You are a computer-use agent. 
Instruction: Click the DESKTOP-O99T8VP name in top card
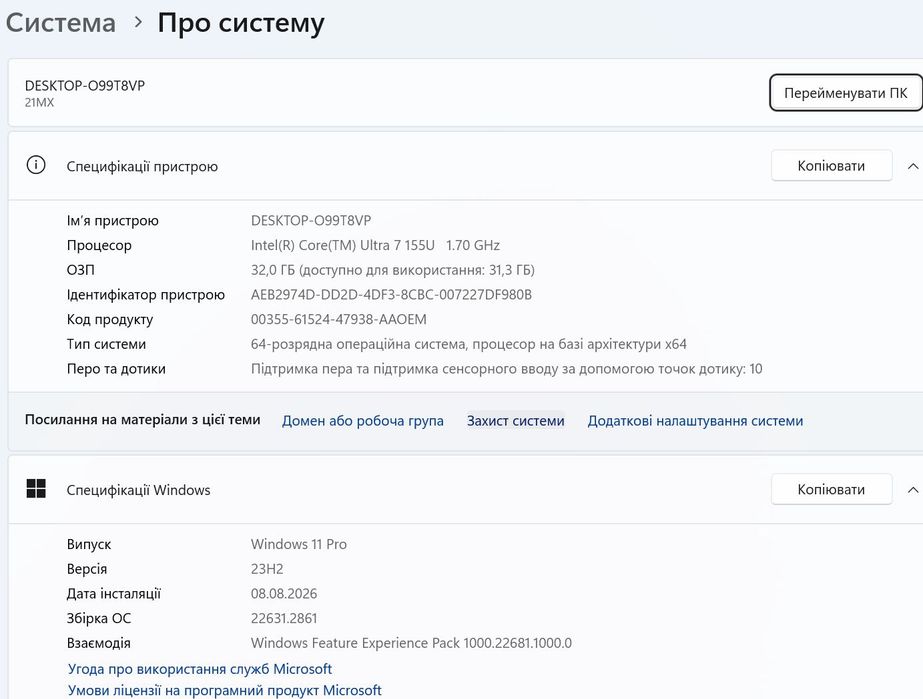85,85
